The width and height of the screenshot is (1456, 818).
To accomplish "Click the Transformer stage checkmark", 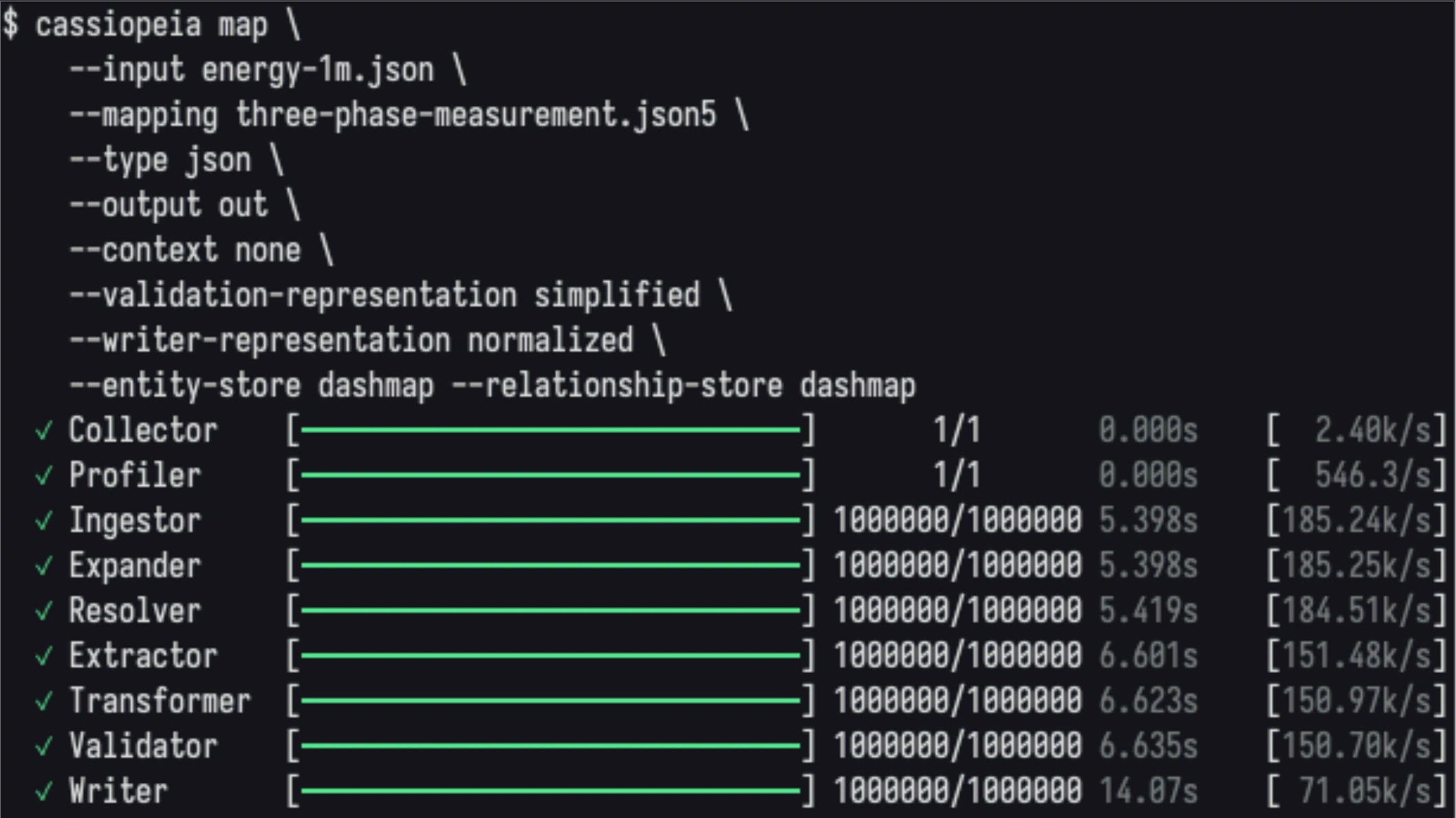I will click(x=44, y=702).
